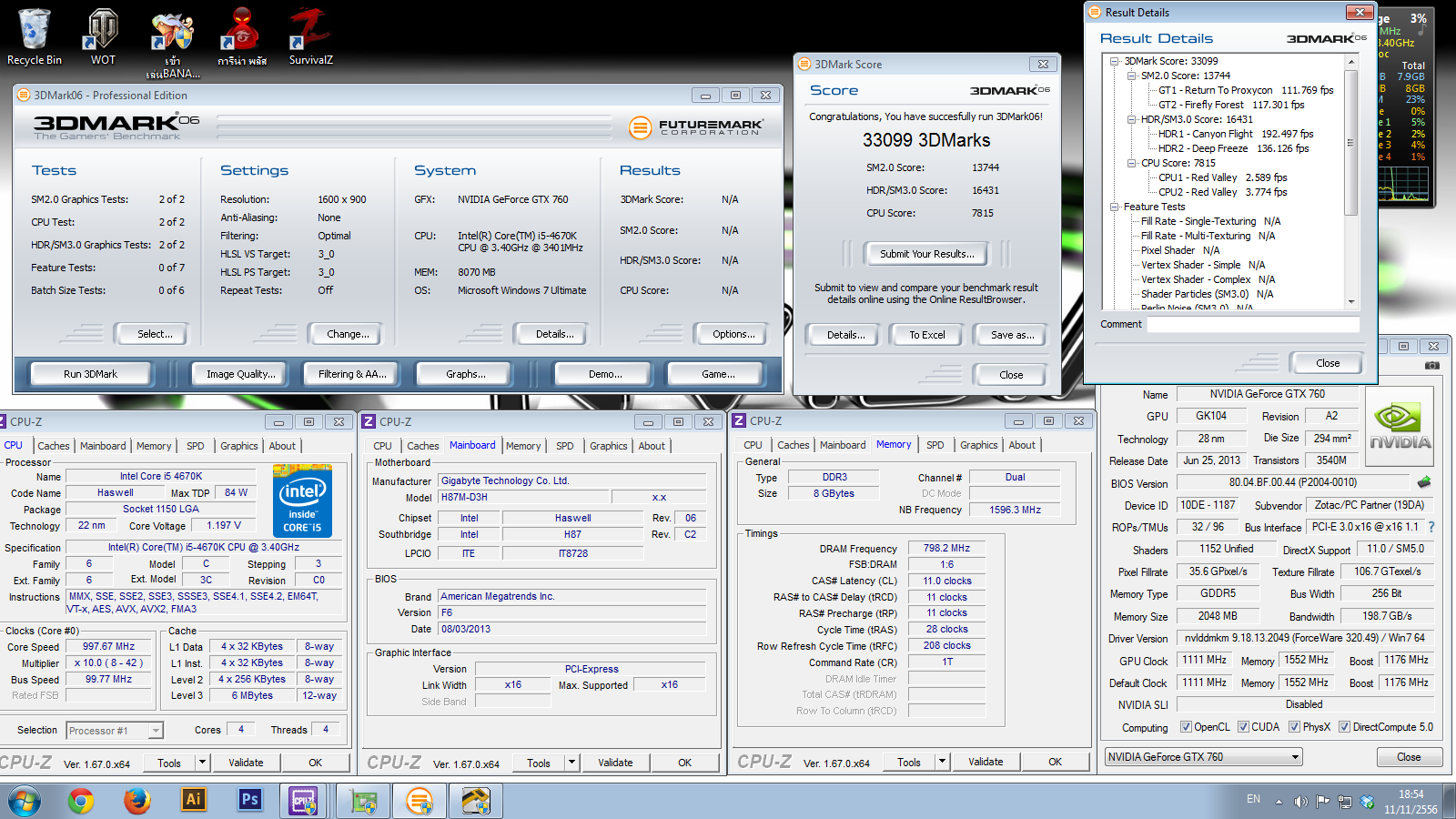The width and height of the screenshot is (1456, 819).
Task: Switch to 3DMark via orange taskbar icon
Action: 420,801
